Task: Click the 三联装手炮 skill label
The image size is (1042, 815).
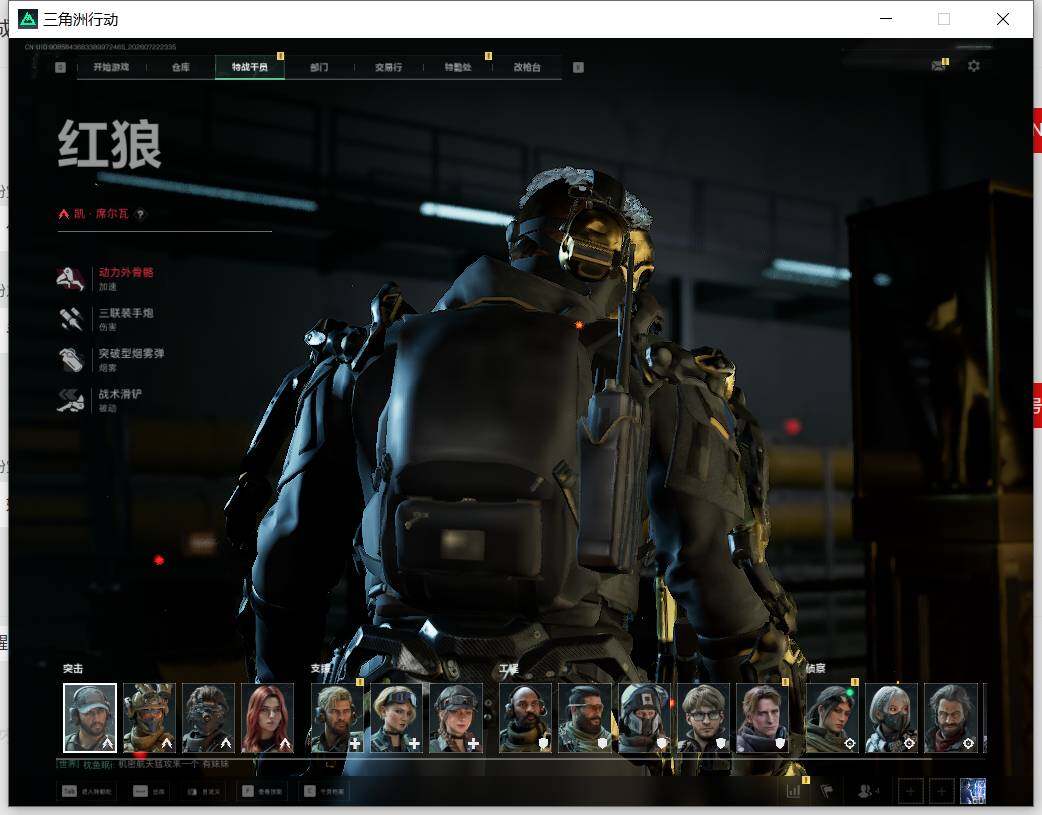Action: 126,313
